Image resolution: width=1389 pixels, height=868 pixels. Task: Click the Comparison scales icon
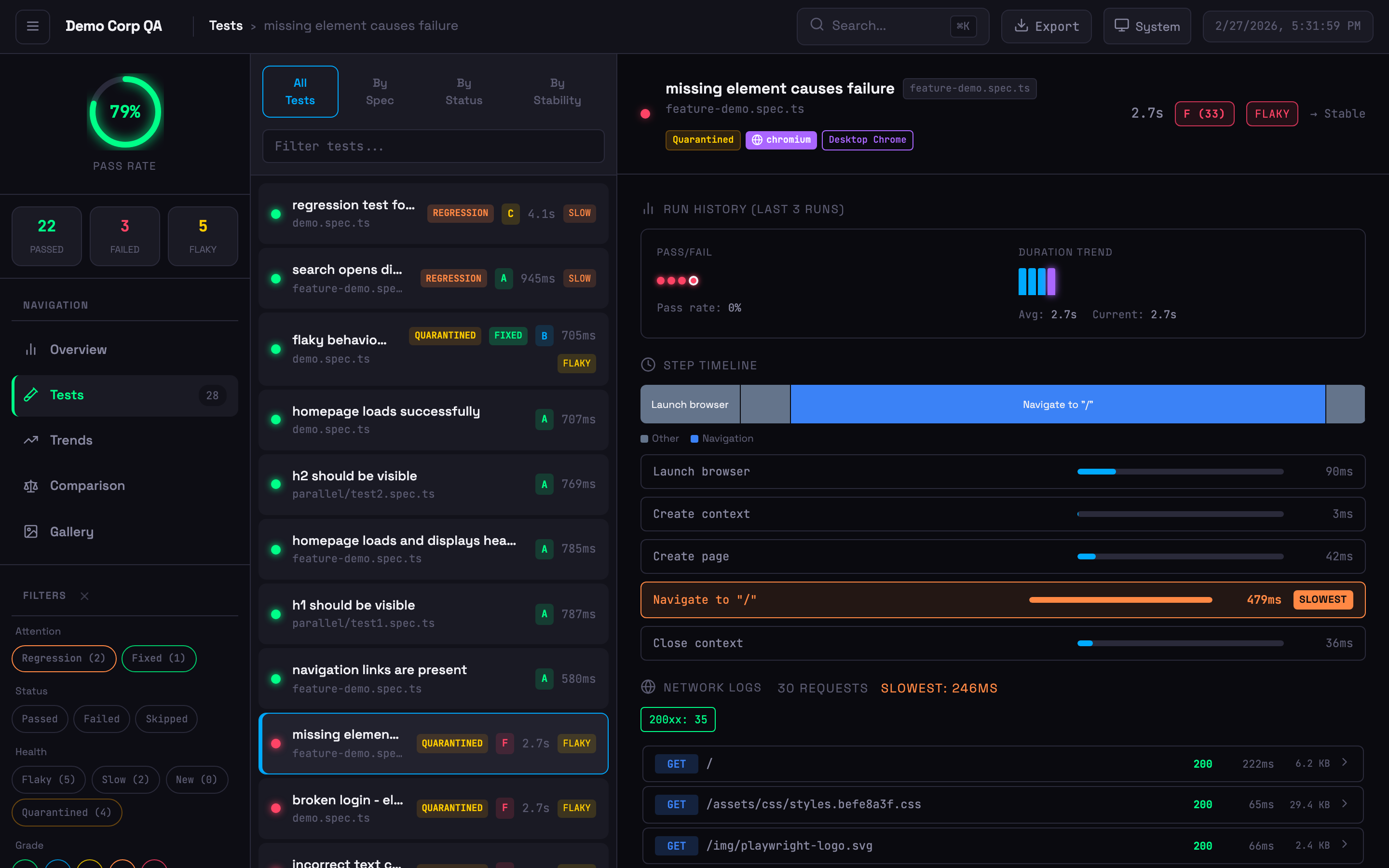pyautogui.click(x=31, y=486)
